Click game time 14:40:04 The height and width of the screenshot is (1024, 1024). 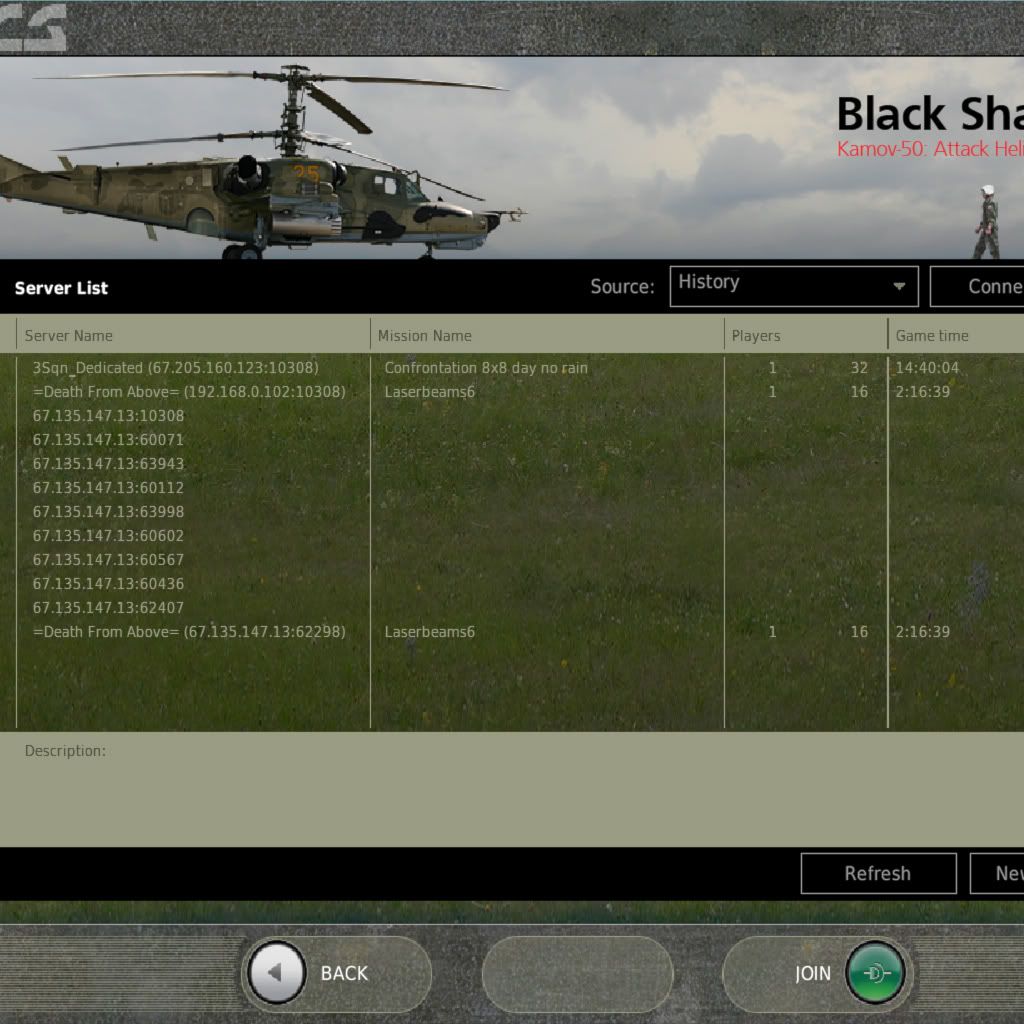click(927, 368)
